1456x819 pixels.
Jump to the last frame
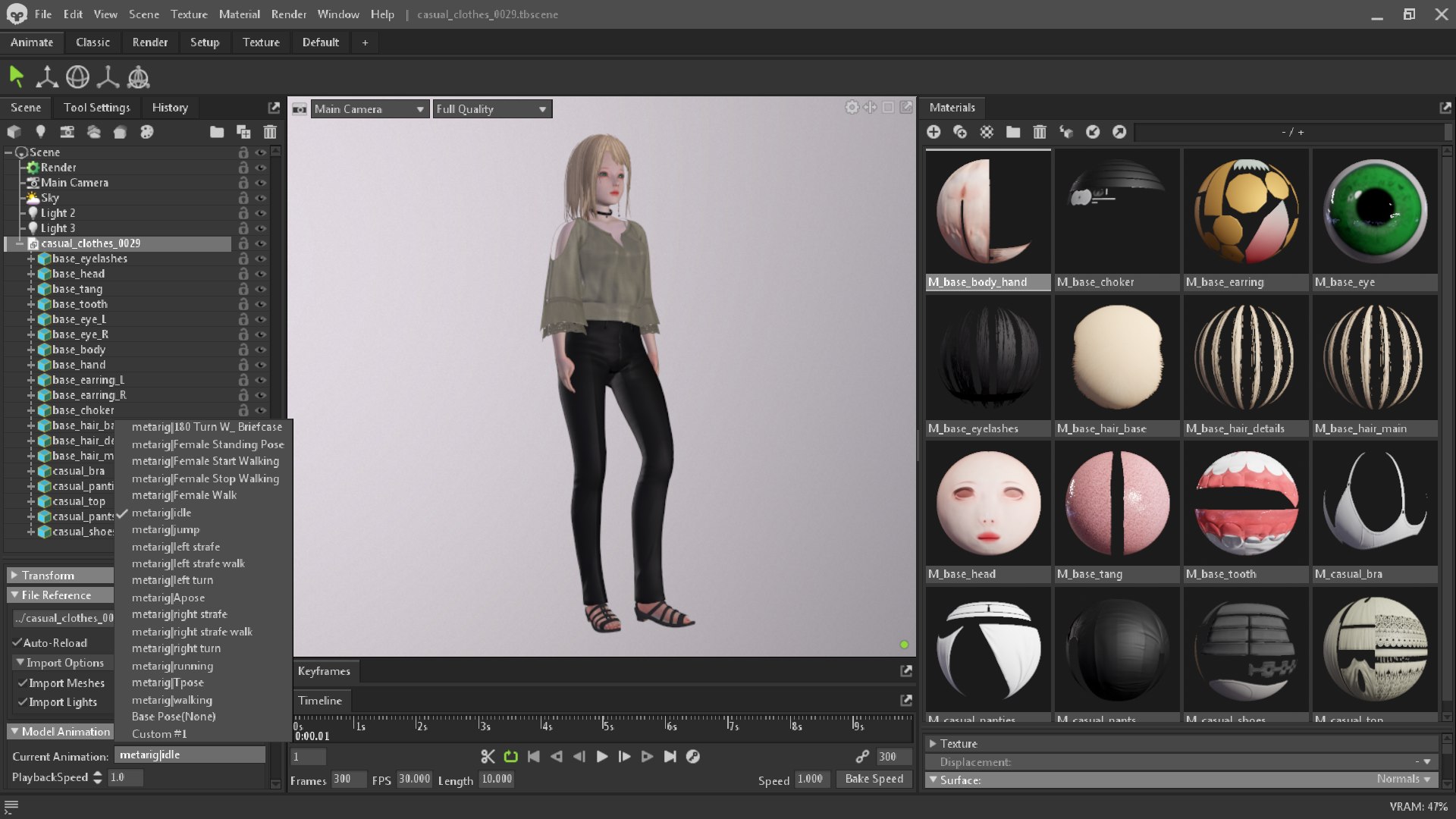point(670,757)
